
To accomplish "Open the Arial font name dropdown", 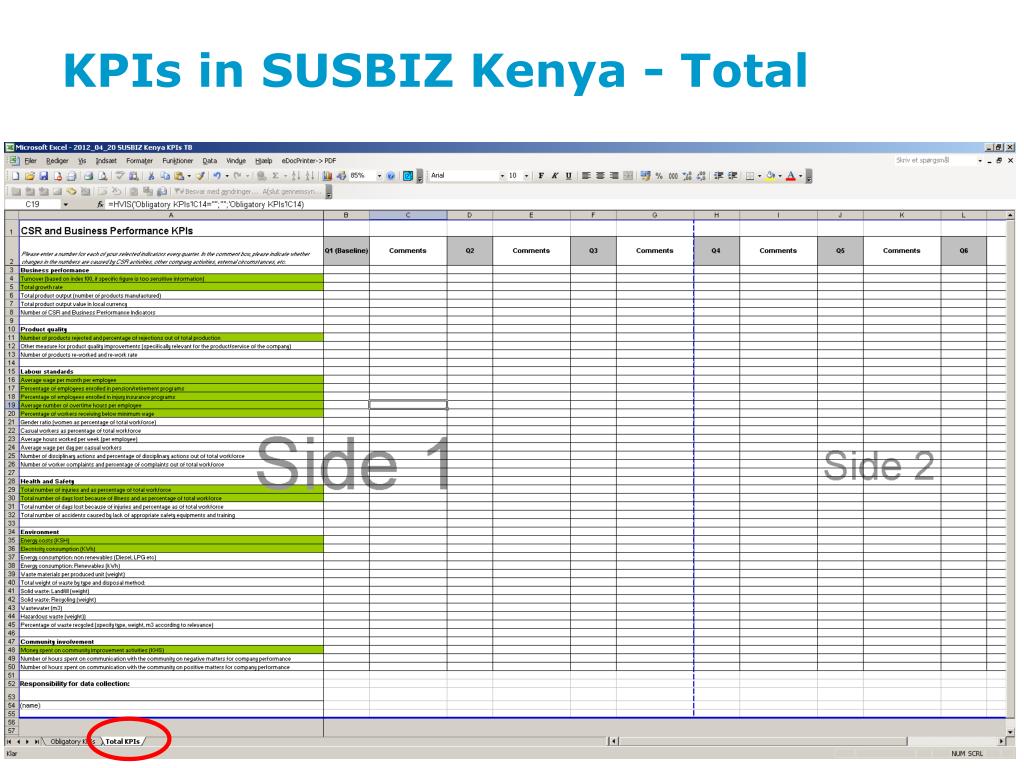I will pos(502,176).
